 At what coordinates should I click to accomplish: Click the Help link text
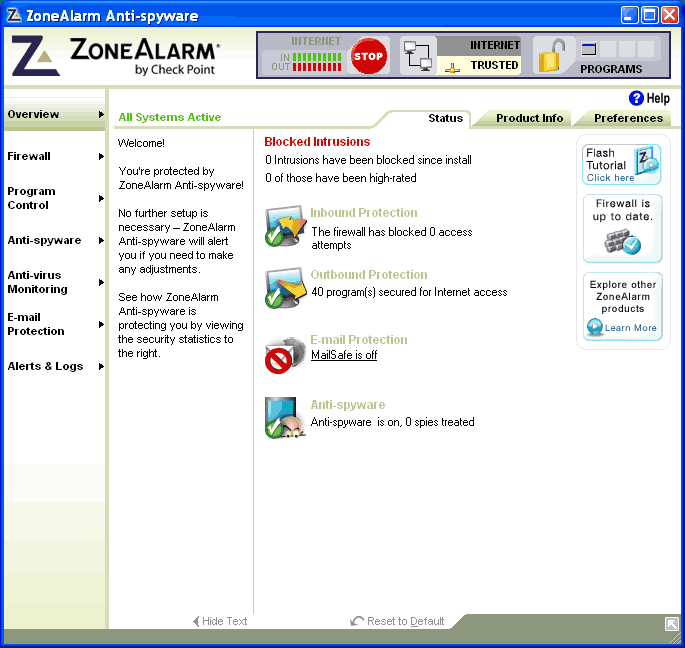click(657, 98)
